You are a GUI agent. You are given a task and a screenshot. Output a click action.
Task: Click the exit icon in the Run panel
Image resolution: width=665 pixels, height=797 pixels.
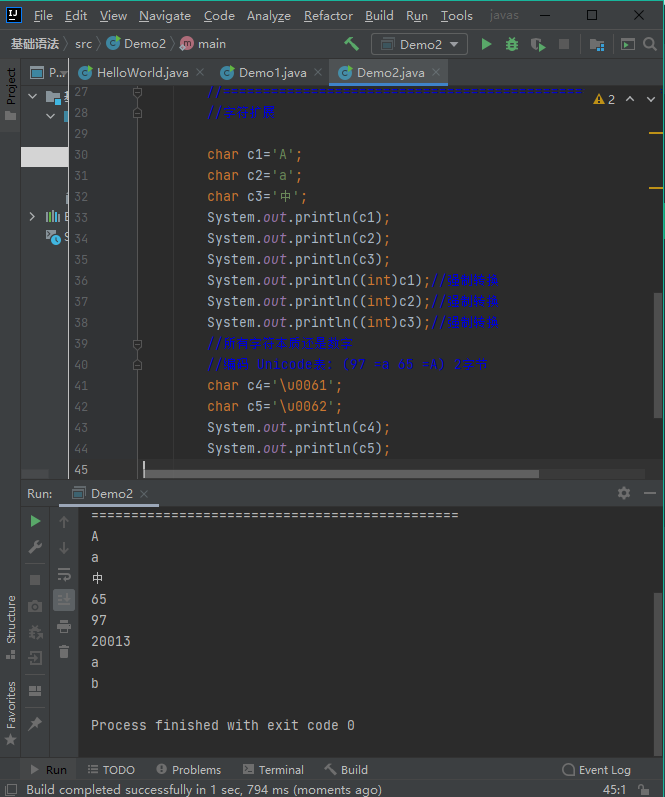(35, 658)
